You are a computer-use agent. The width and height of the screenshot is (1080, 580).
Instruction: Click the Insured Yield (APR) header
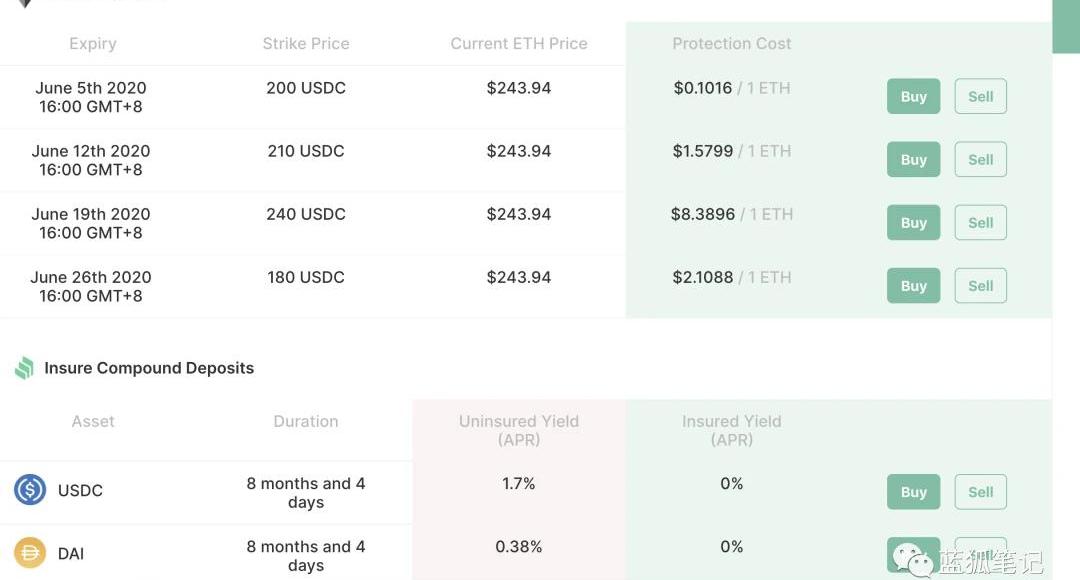731,430
